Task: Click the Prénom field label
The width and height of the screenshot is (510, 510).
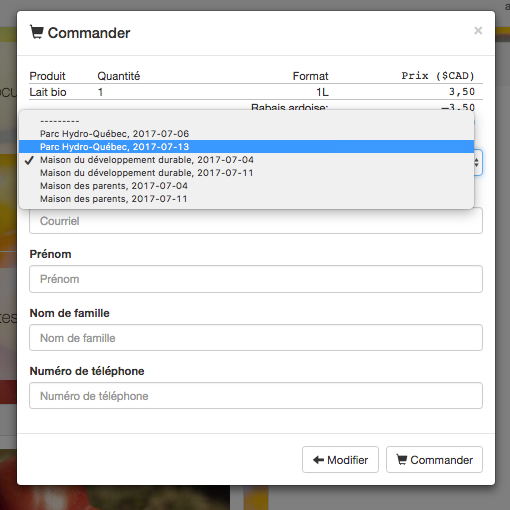Action: (x=50, y=254)
